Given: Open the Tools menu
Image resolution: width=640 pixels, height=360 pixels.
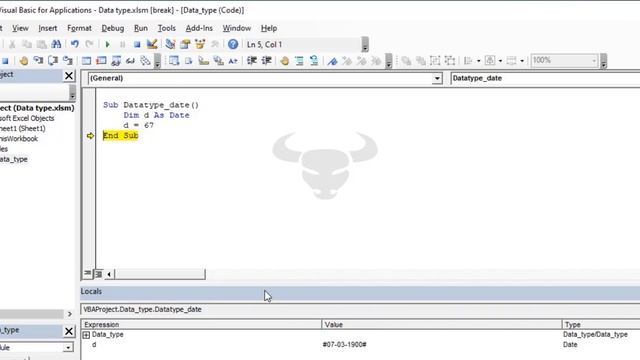Looking at the screenshot, I should tap(167, 28).
